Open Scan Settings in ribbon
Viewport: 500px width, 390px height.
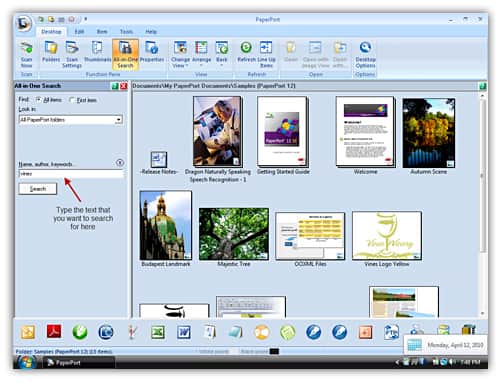coord(72,54)
